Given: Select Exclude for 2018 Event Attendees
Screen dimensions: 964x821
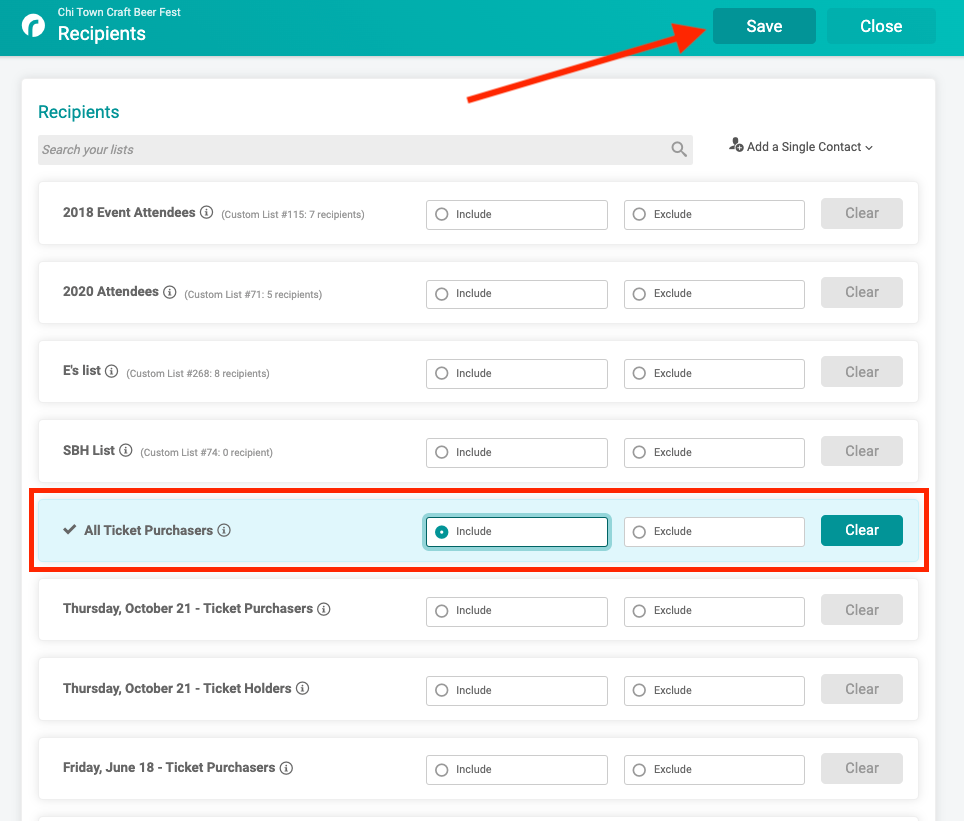Looking at the screenshot, I should (714, 215).
